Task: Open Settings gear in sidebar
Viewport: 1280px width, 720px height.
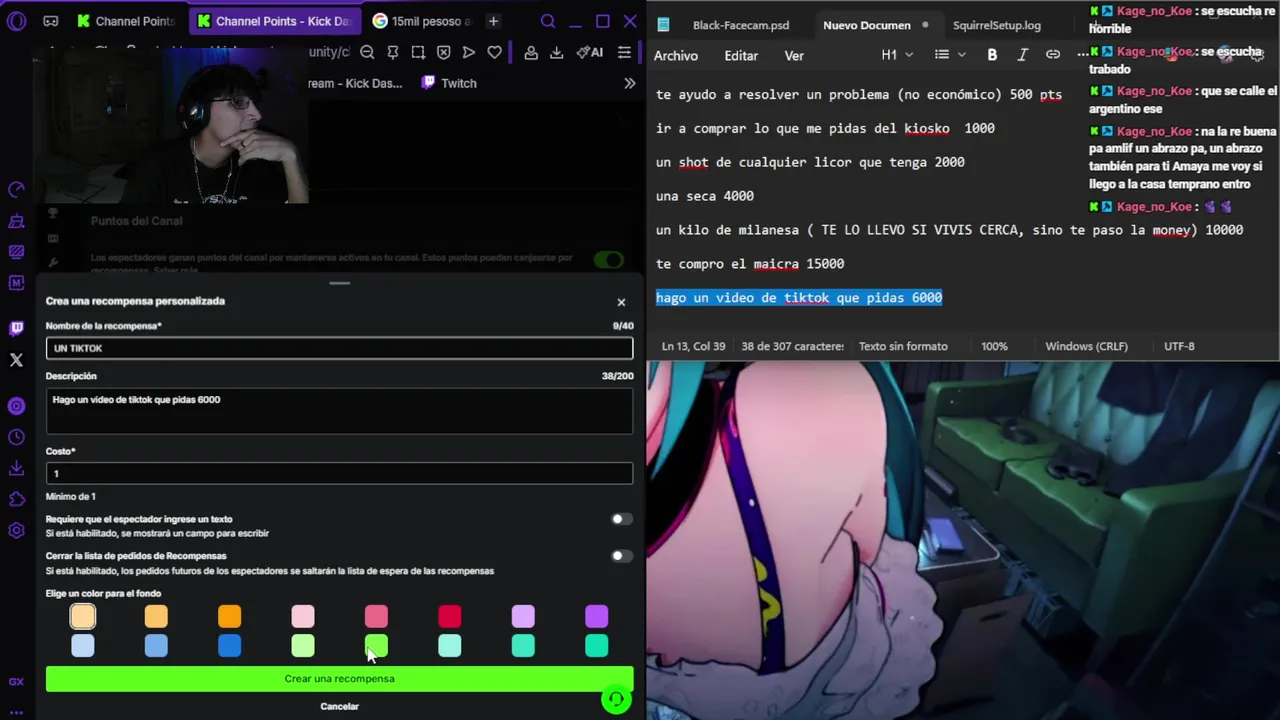Action: (x=16, y=530)
